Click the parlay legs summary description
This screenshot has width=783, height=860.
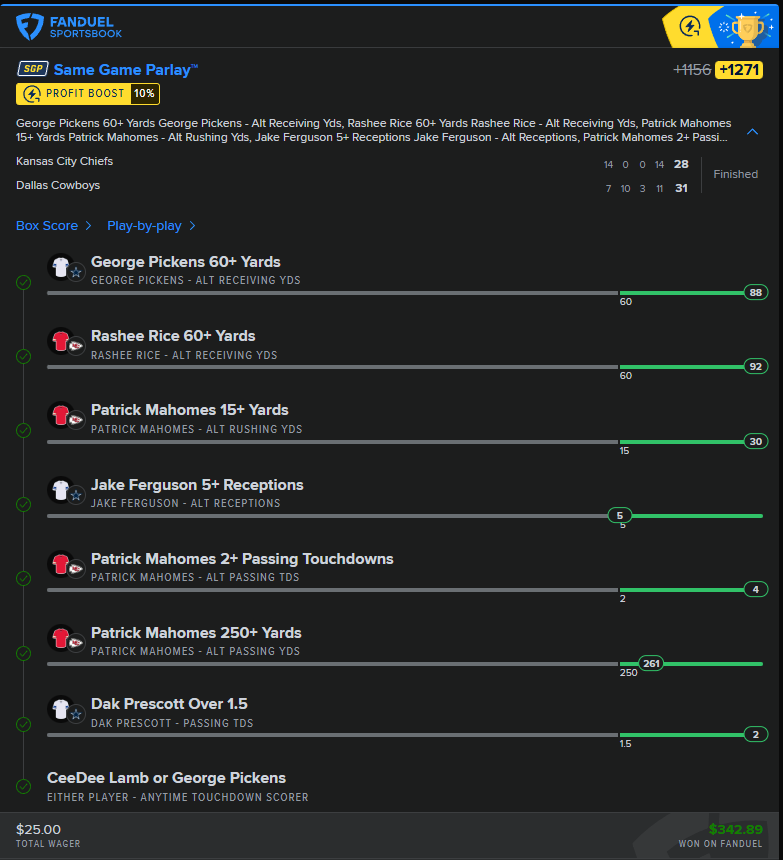click(373, 131)
